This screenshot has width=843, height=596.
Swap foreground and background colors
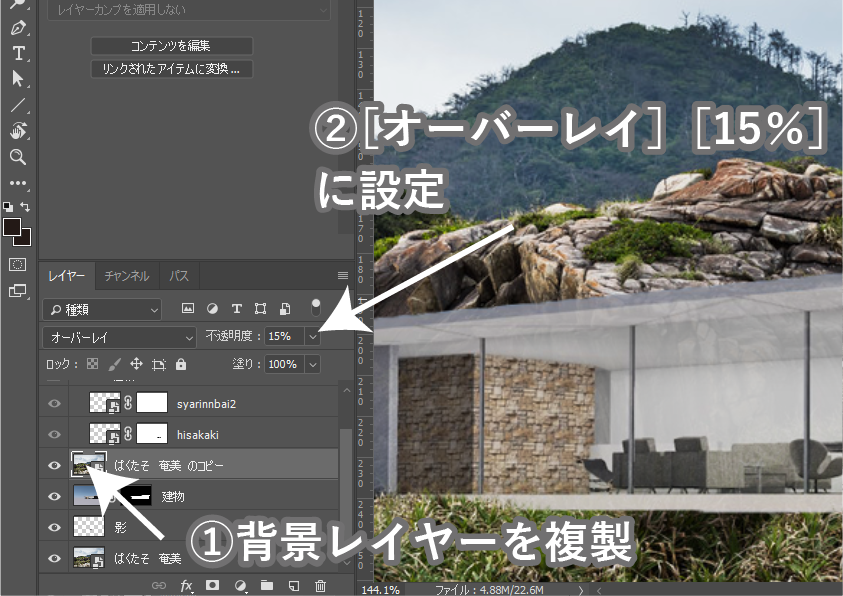pyautogui.click(x=25, y=206)
